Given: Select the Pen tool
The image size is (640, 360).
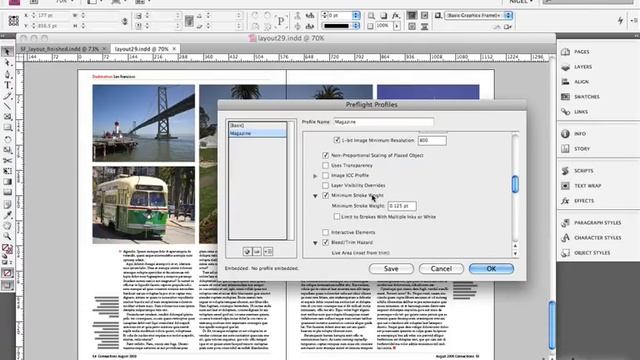Looking at the screenshot, I should 7,74.
